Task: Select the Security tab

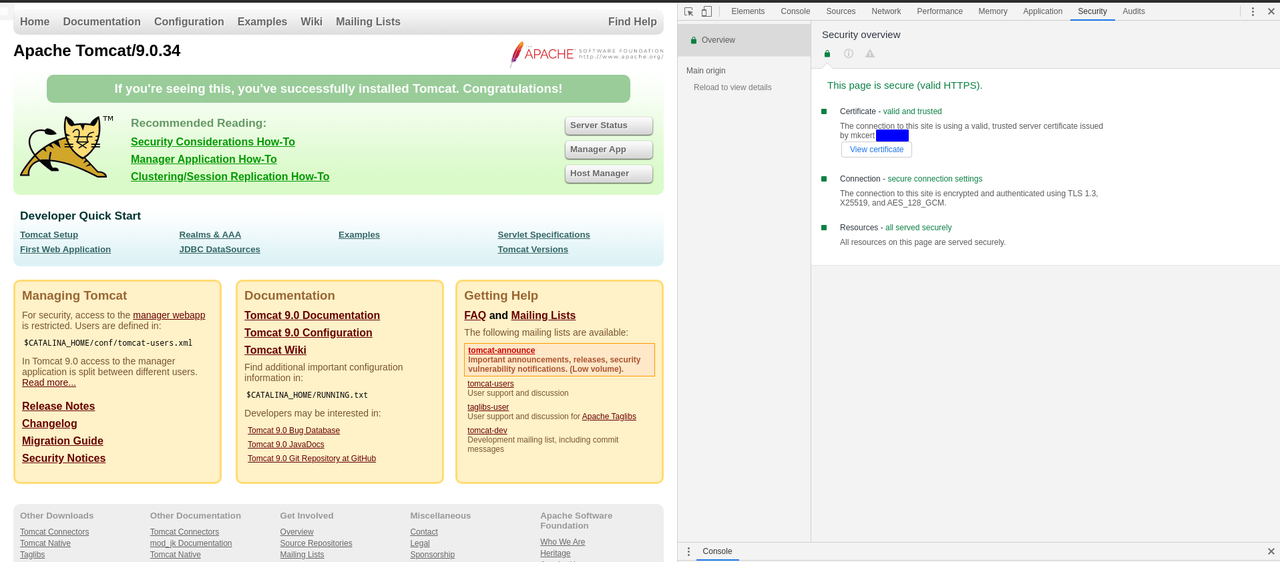Action: [1092, 11]
